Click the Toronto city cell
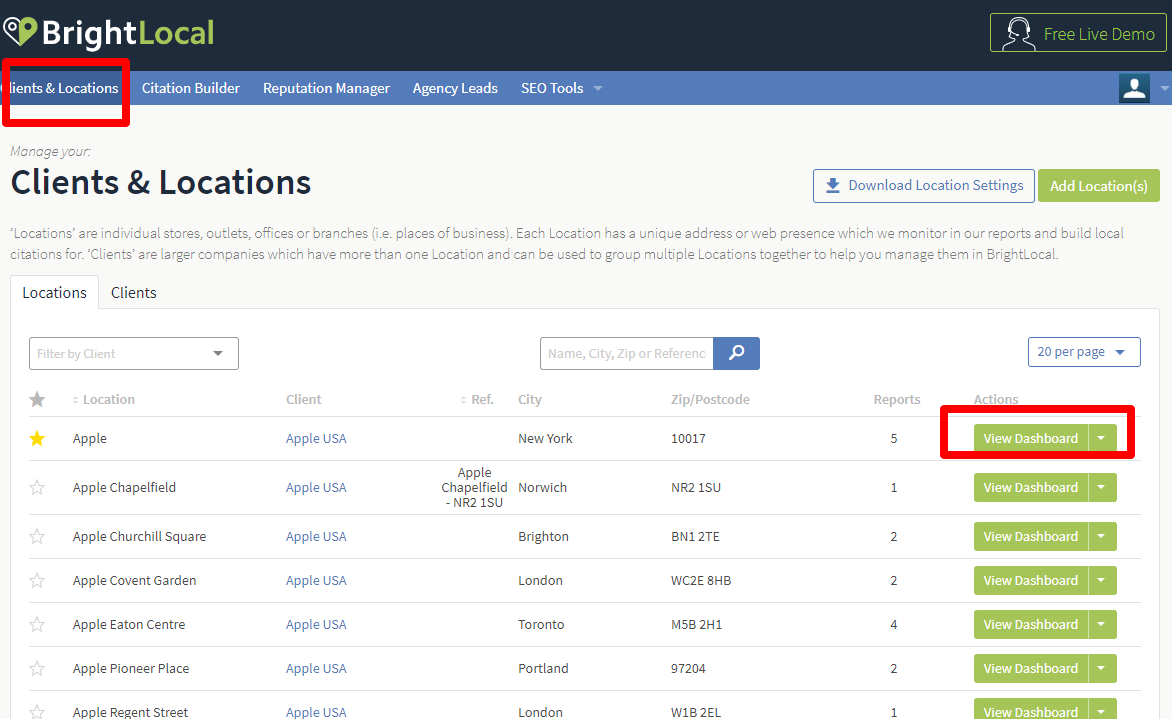Viewport: 1172px width, 719px height. 541,624
